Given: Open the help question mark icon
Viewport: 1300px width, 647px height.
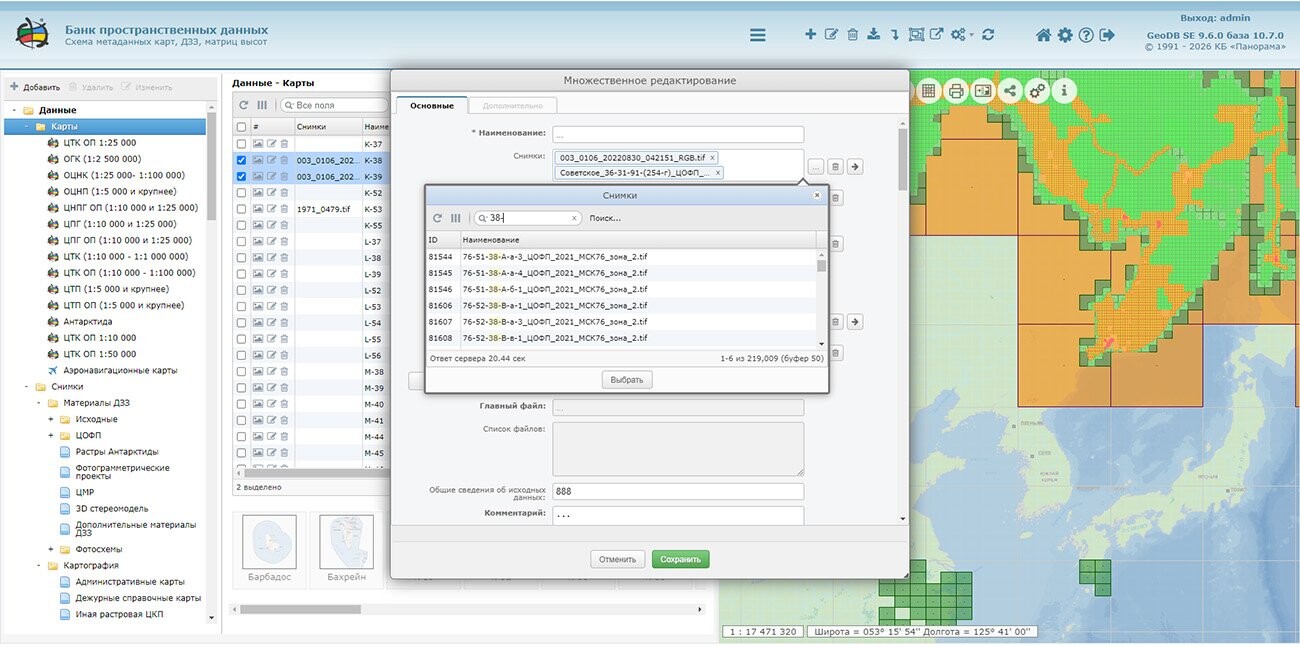Looking at the screenshot, I should 1086,35.
